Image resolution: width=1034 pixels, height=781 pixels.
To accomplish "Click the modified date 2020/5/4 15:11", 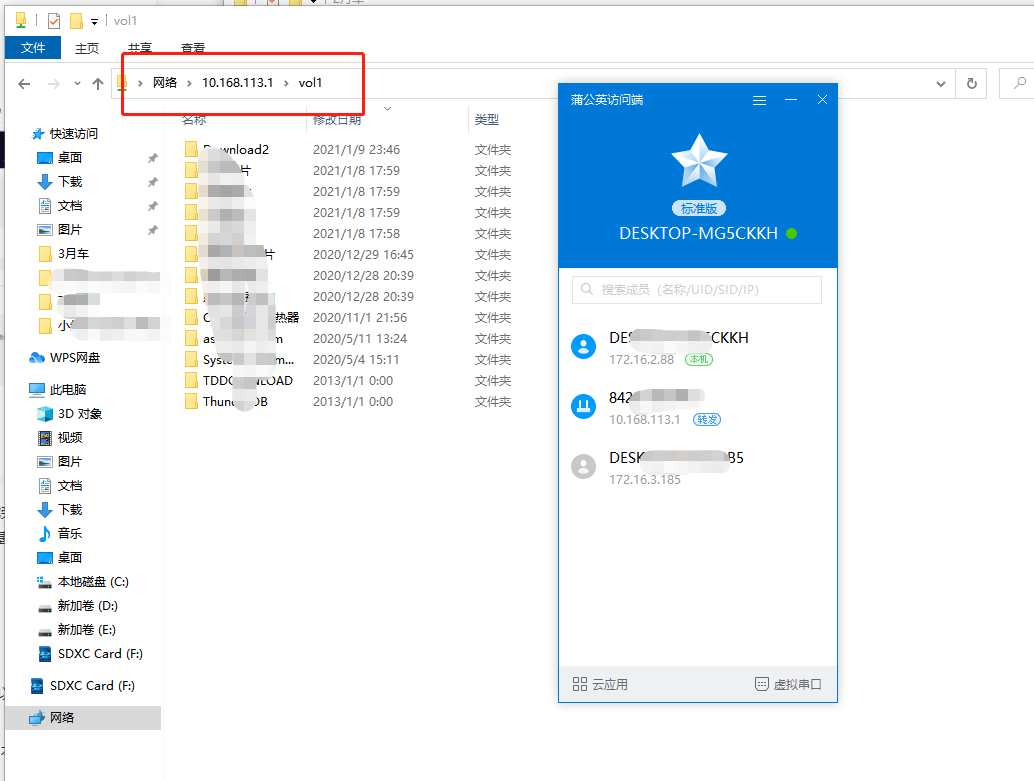I will coord(356,359).
